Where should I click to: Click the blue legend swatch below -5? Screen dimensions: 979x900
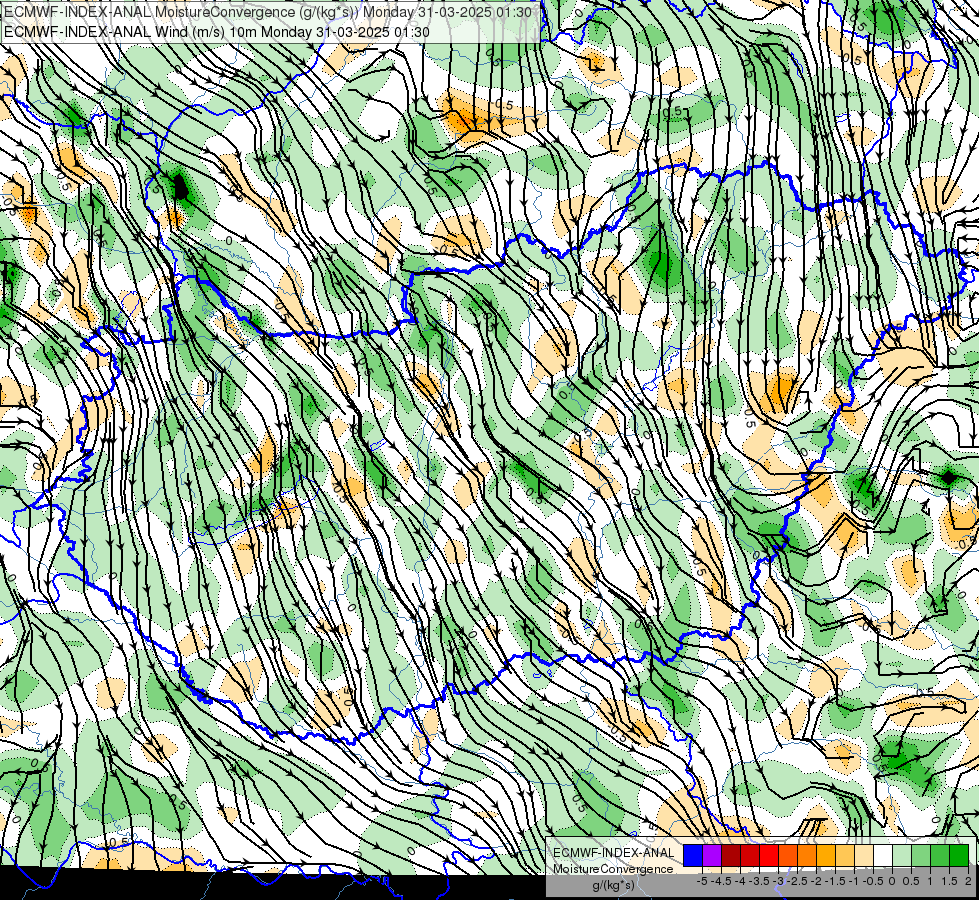693,855
